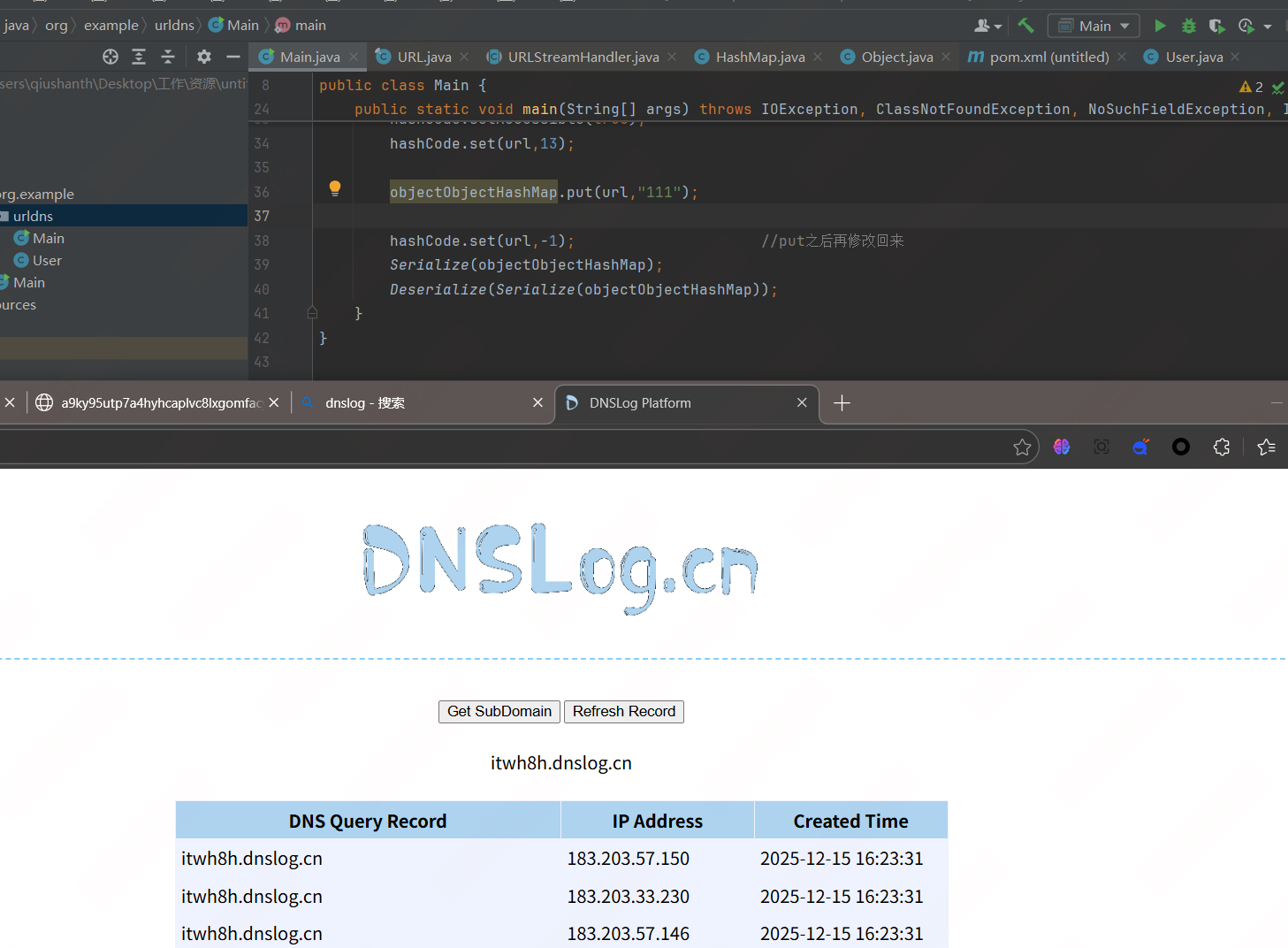Close the Main.java editor tab
Viewport: 1288px width, 948px height.
click(354, 57)
